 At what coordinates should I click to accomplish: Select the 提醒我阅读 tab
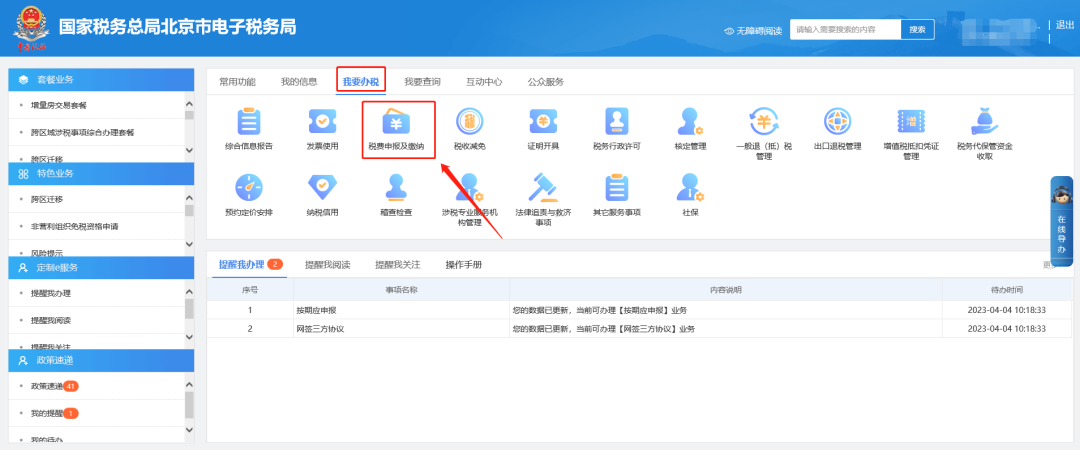pyautogui.click(x=328, y=265)
